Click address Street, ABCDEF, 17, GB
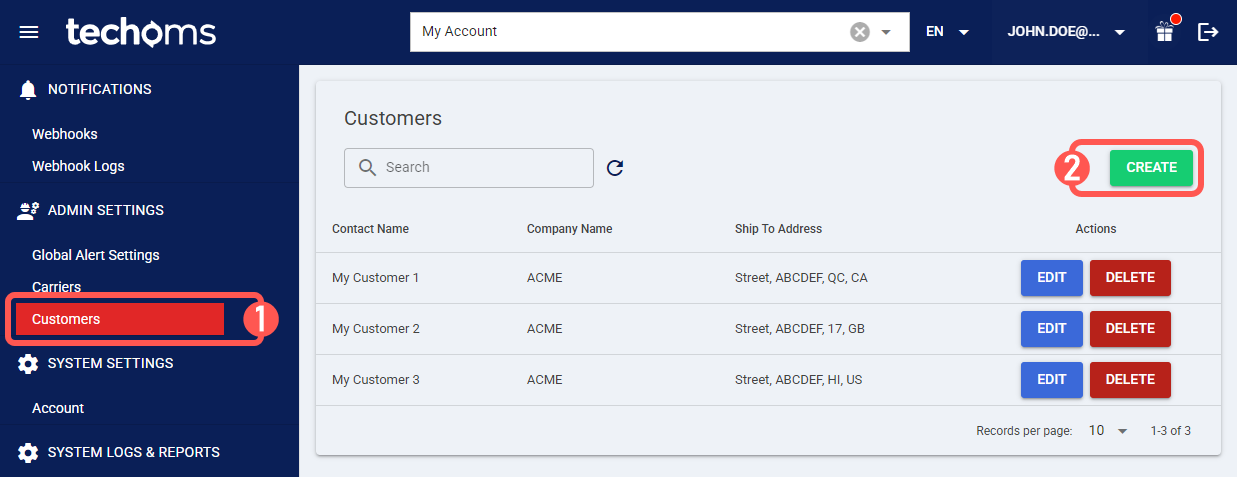Viewport: 1237px width, 477px height. pos(800,329)
